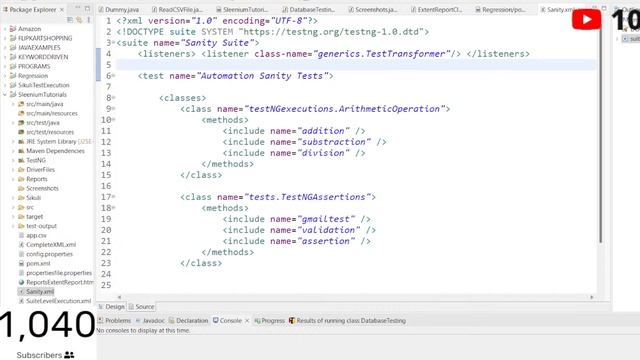Expand the FLIPKARTSHOPPING project
The height and width of the screenshot is (360, 640).
click(x=5, y=38)
